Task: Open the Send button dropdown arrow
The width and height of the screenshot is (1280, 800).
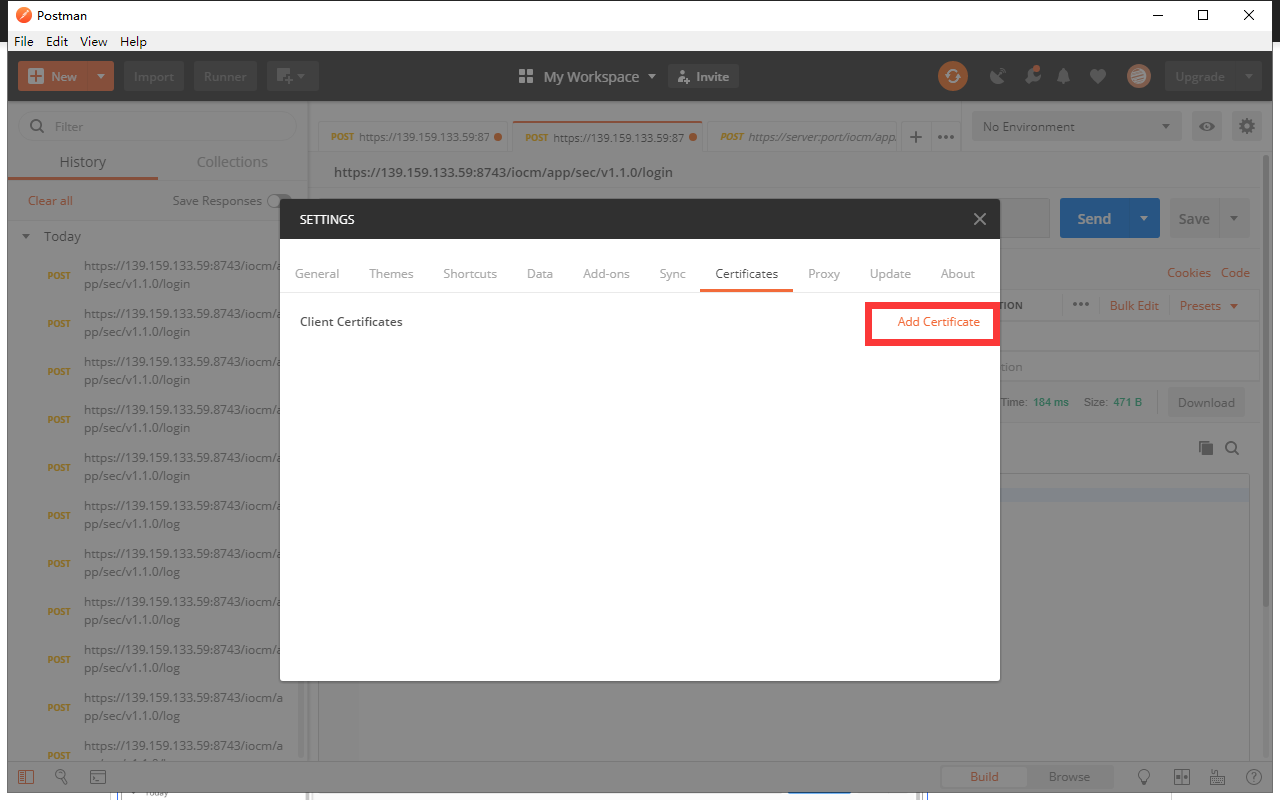Action: click(1144, 218)
